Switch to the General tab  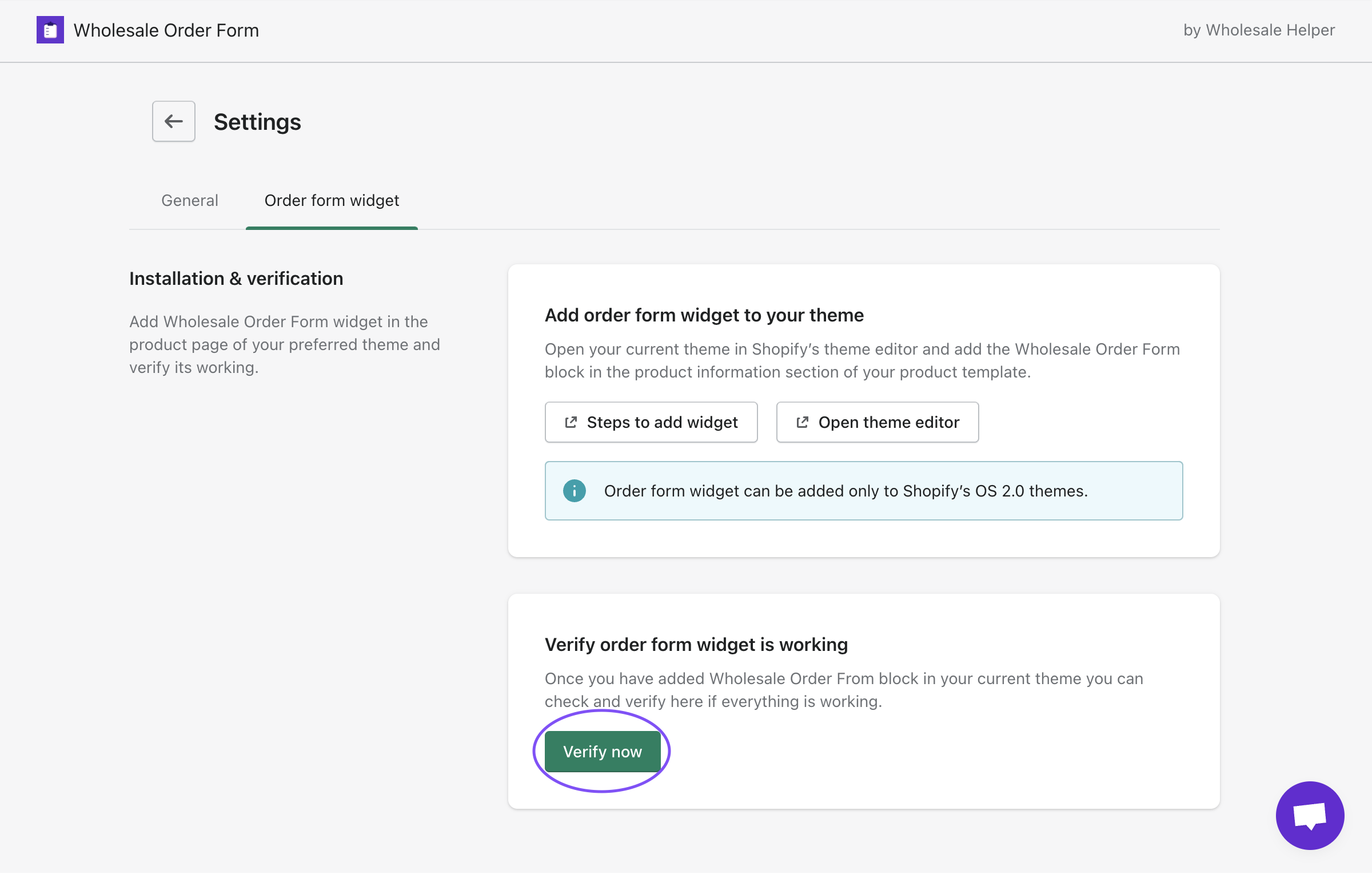click(x=190, y=200)
